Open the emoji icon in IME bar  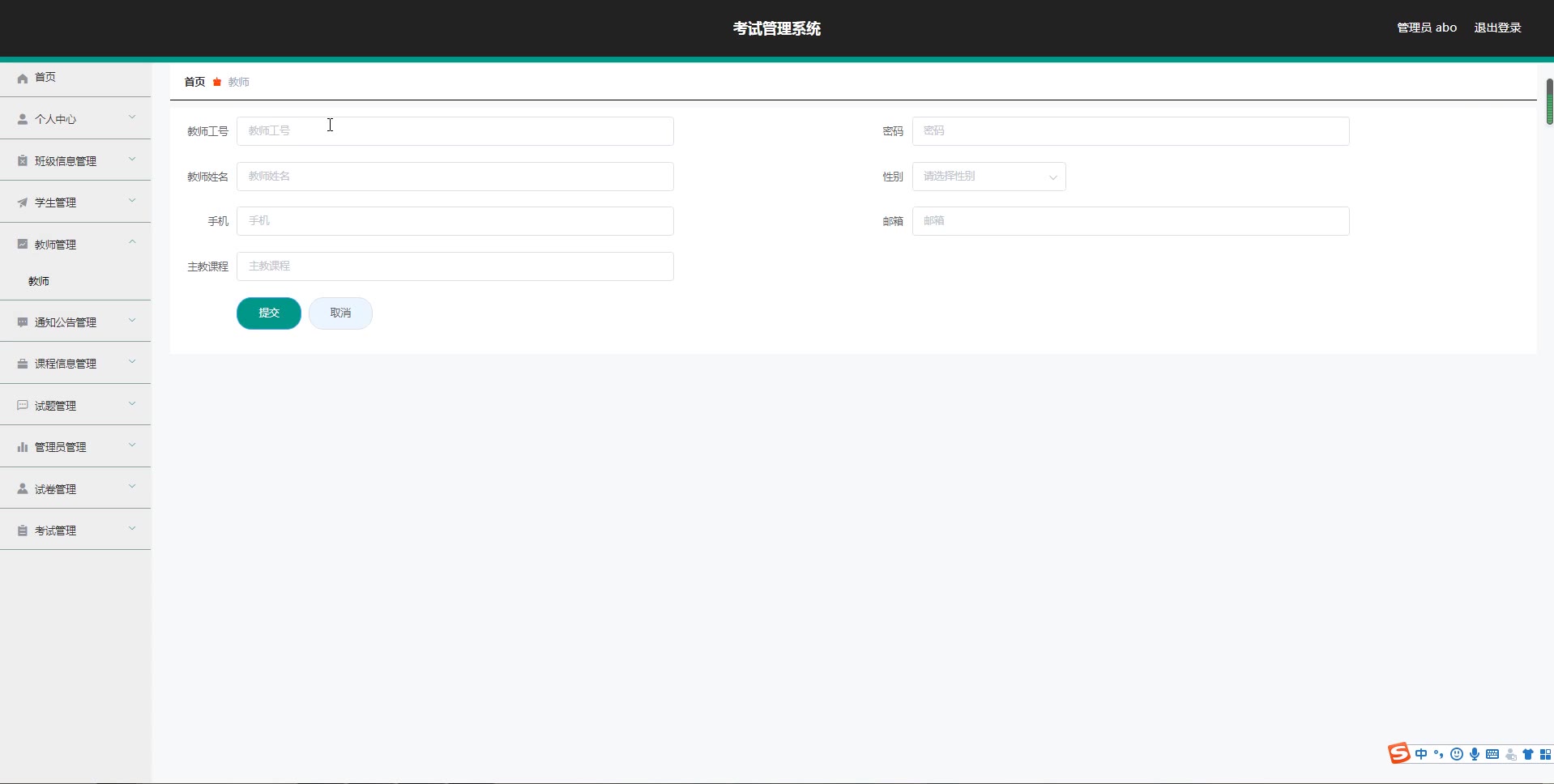[x=1457, y=754]
